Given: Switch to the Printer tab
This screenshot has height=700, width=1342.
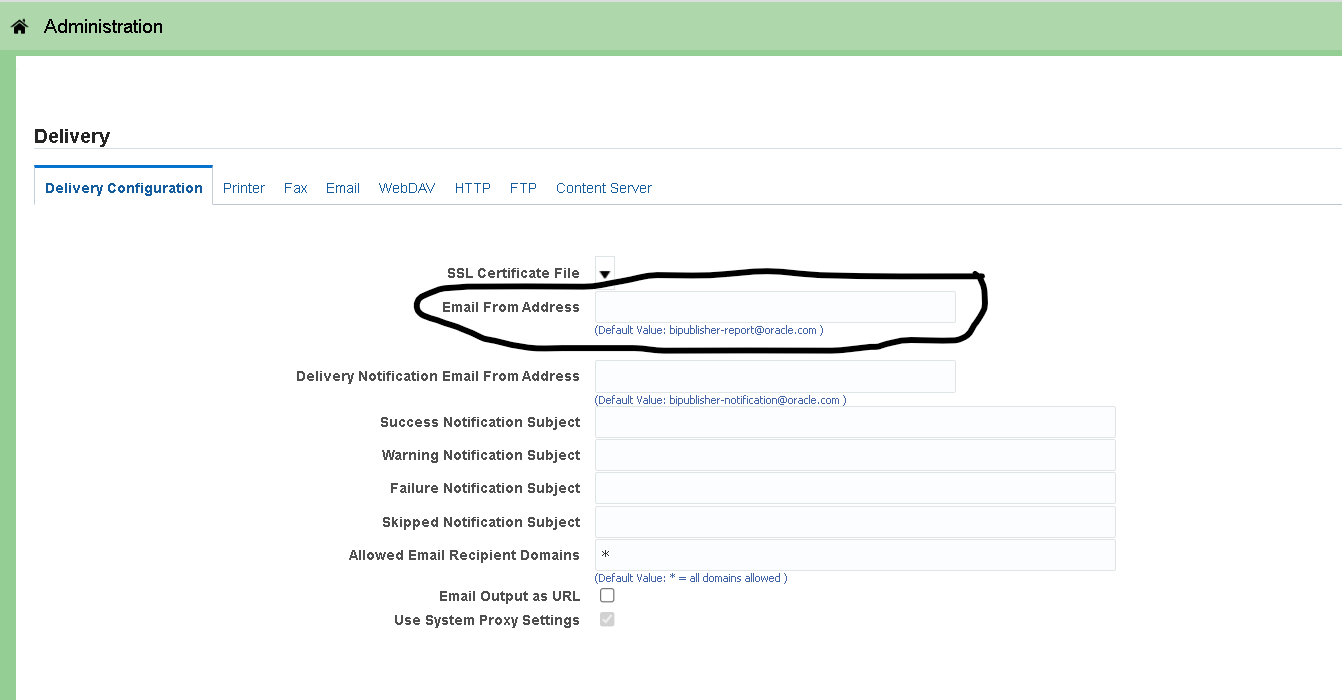Looking at the screenshot, I should pyautogui.click(x=244, y=188).
